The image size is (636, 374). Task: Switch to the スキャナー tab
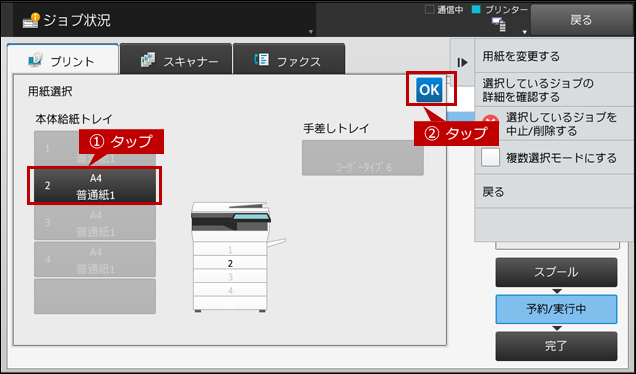coord(176,59)
